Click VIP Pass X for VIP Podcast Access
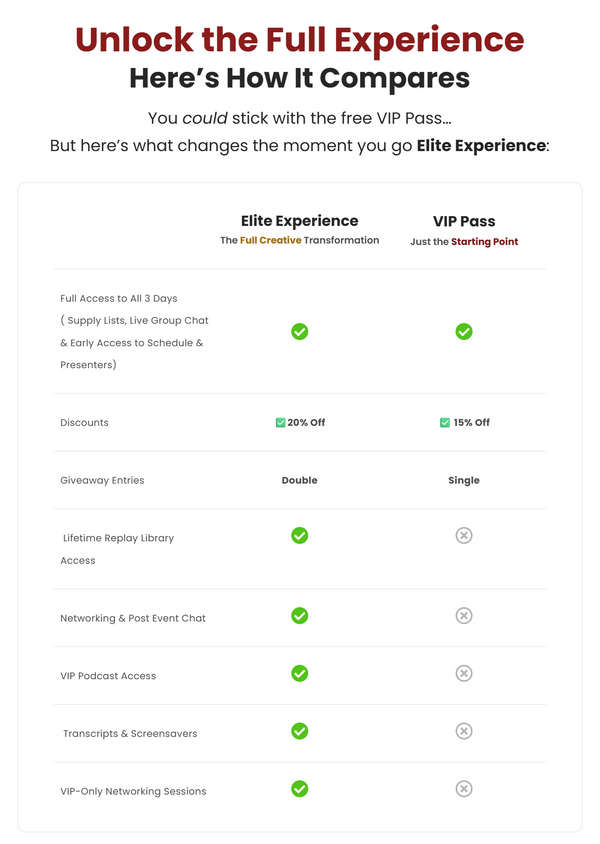The width and height of the screenshot is (600, 844). [464, 674]
